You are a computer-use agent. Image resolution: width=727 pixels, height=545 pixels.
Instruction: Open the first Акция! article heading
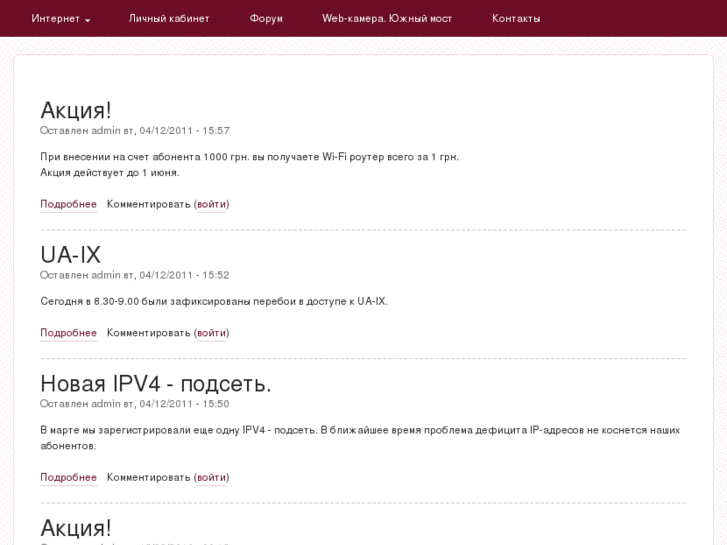point(76,110)
